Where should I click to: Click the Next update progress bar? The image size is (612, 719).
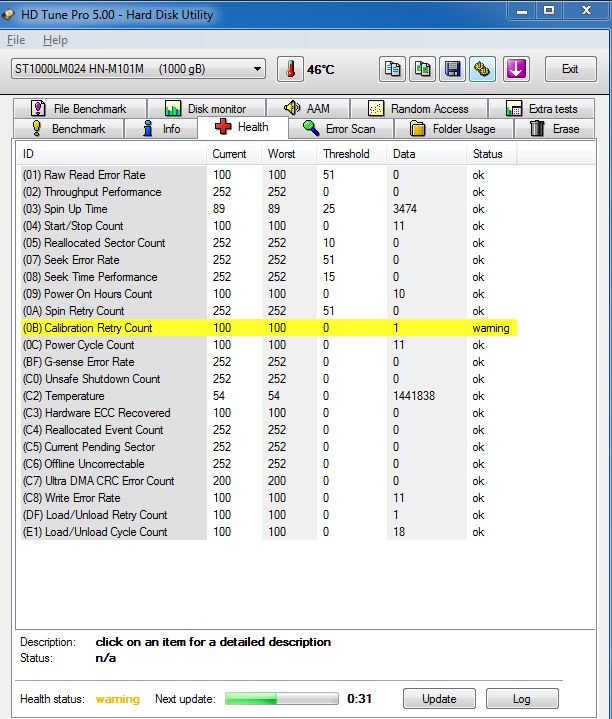(x=281, y=699)
